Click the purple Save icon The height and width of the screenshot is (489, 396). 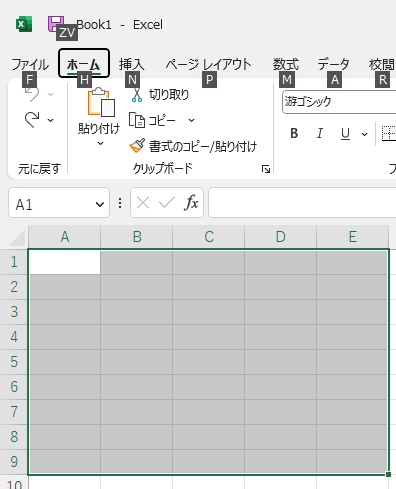point(56,24)
